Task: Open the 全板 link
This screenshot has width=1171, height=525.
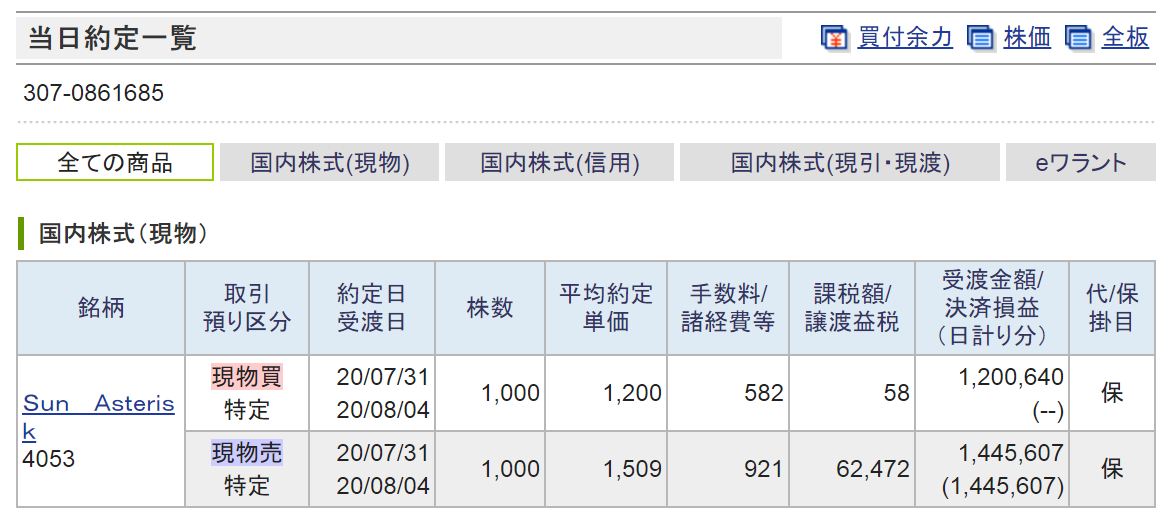Action: coord(1125,37)
